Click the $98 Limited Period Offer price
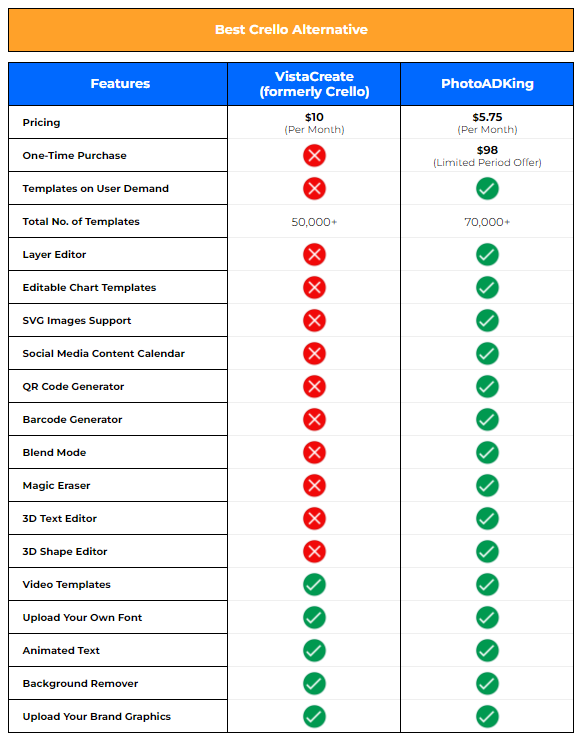 click(x=487, y=156)
